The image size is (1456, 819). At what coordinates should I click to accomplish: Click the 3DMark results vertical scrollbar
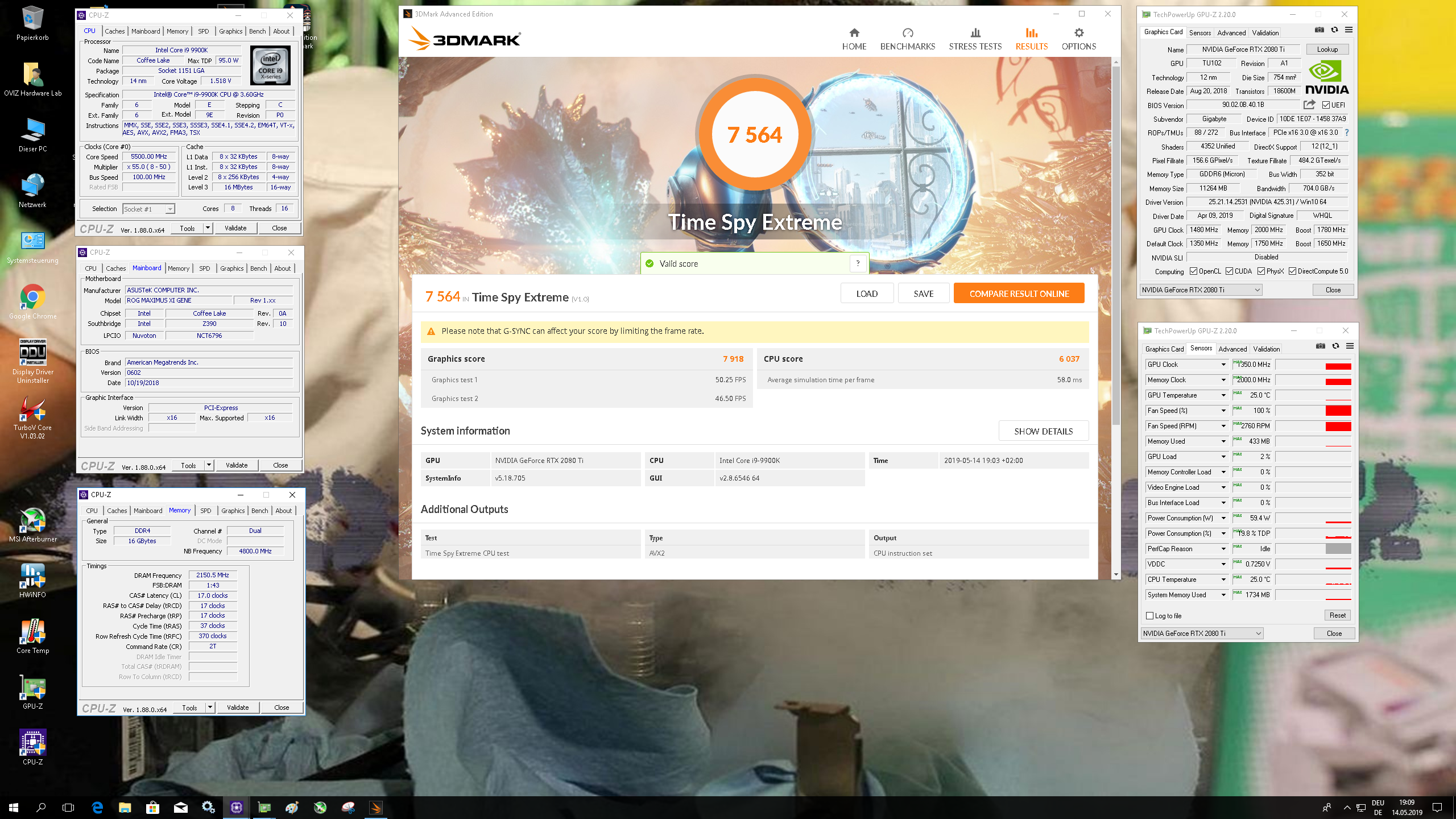(1116, 245)
